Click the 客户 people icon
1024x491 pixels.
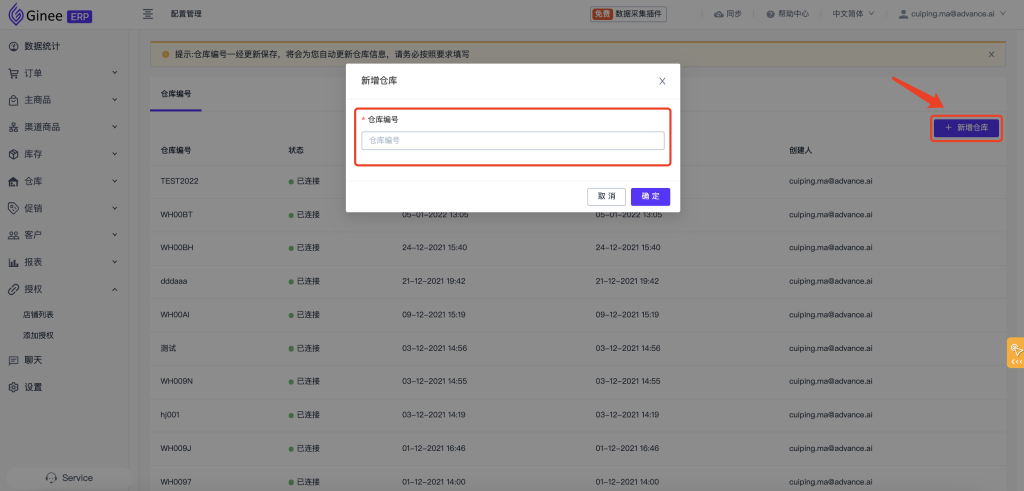[13, 235]
